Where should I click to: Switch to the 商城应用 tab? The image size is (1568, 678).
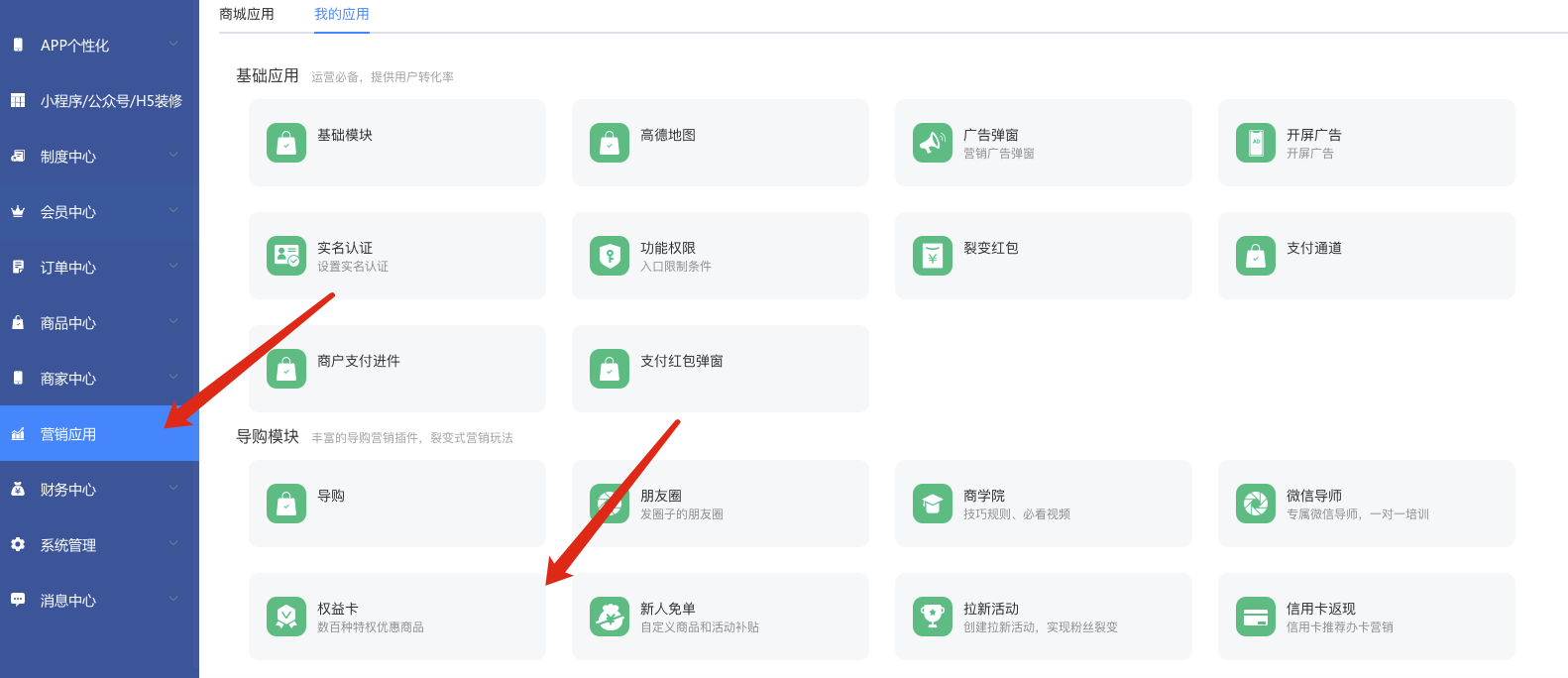[x=247, y=14]
